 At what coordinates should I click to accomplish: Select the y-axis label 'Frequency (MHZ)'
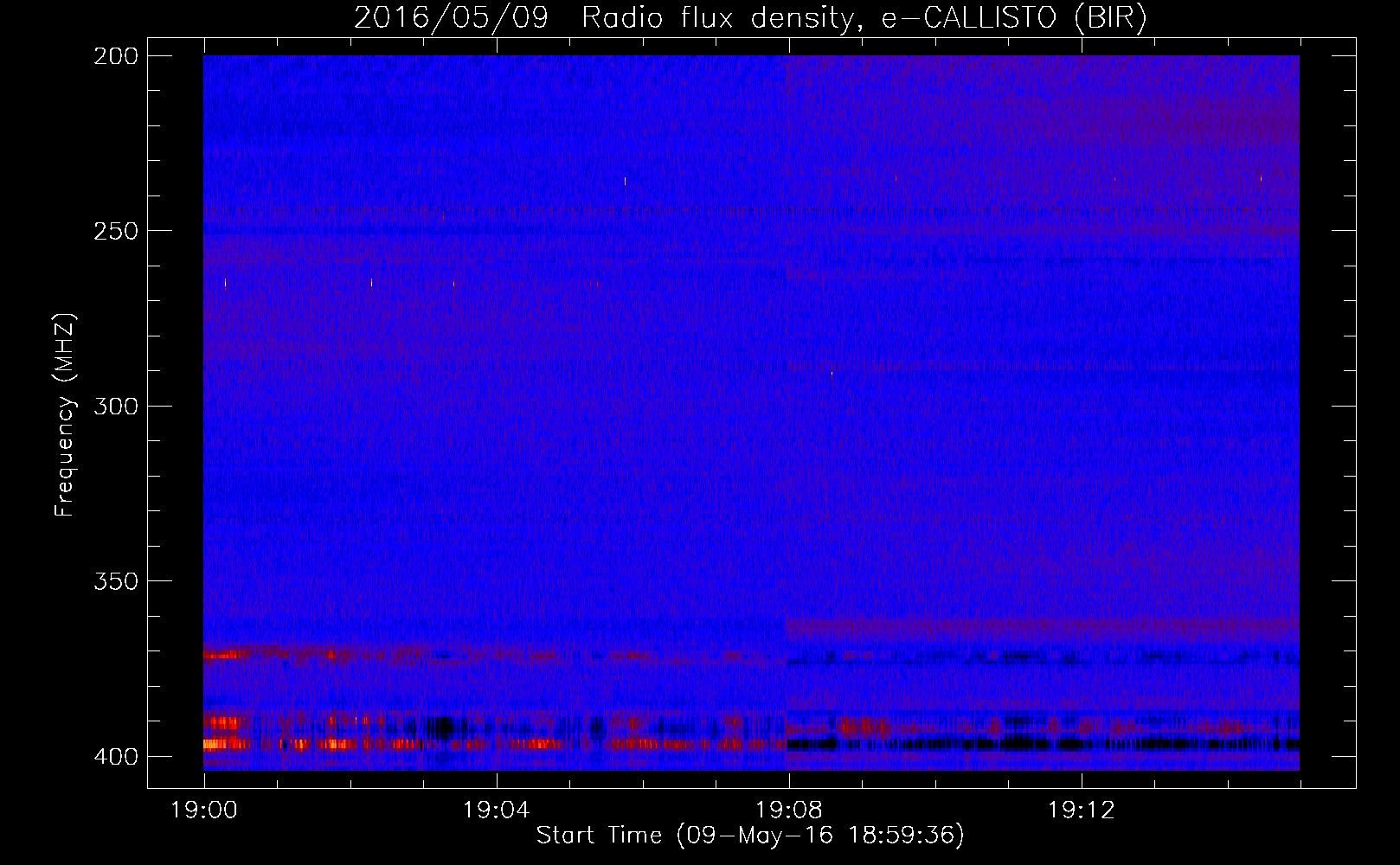(x=65, y=415)
